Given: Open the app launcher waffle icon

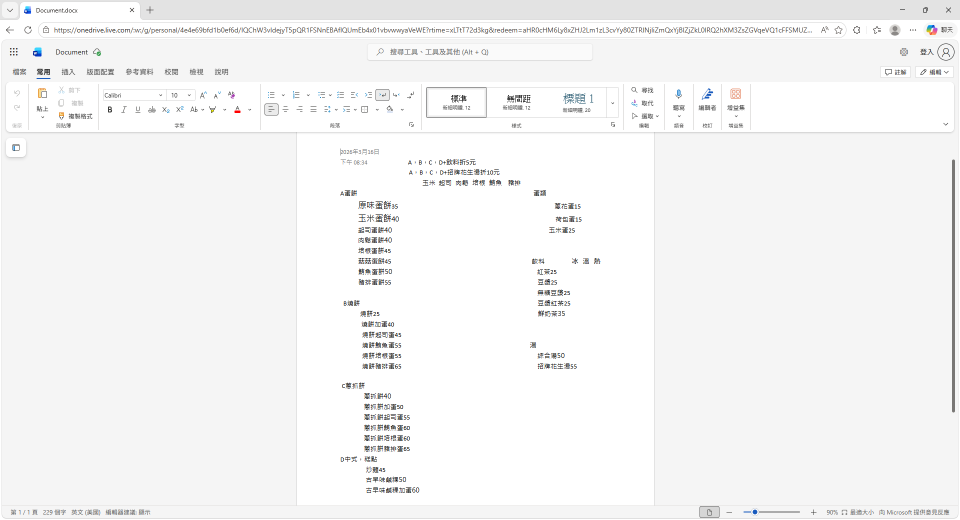Looking at the screenshot, I should coord(14,52).
